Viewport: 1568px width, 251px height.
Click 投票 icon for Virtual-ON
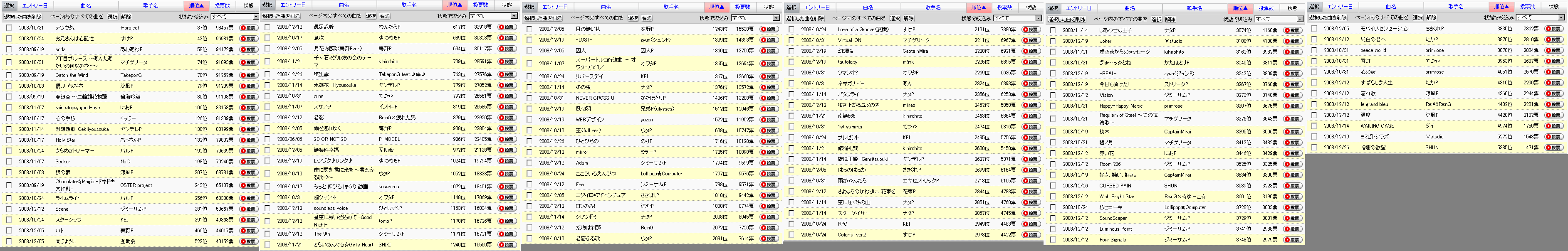click(1031, 40)
